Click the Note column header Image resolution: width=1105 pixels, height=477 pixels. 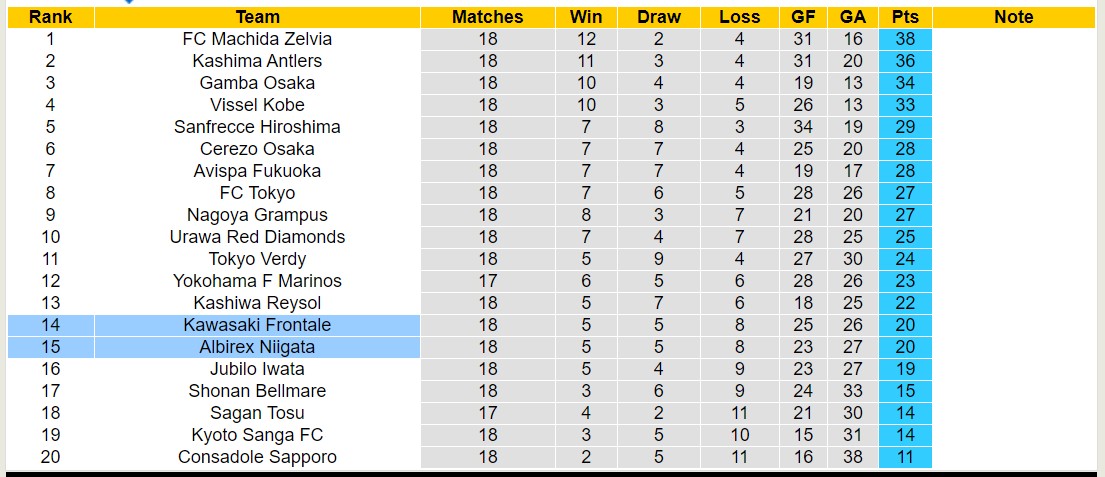pos(1014,17)
